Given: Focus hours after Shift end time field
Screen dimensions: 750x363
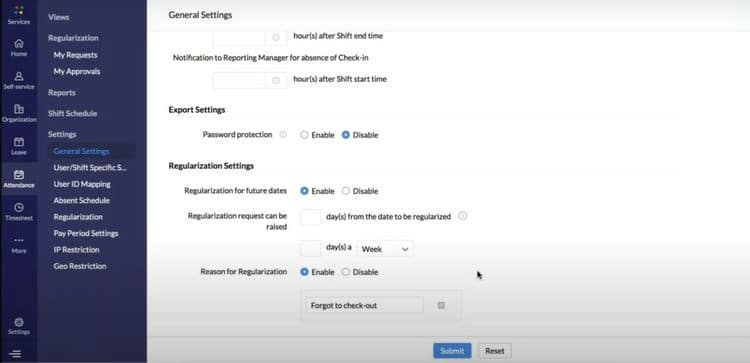Looking at the screenshot, I should click(x=239, y=37).
